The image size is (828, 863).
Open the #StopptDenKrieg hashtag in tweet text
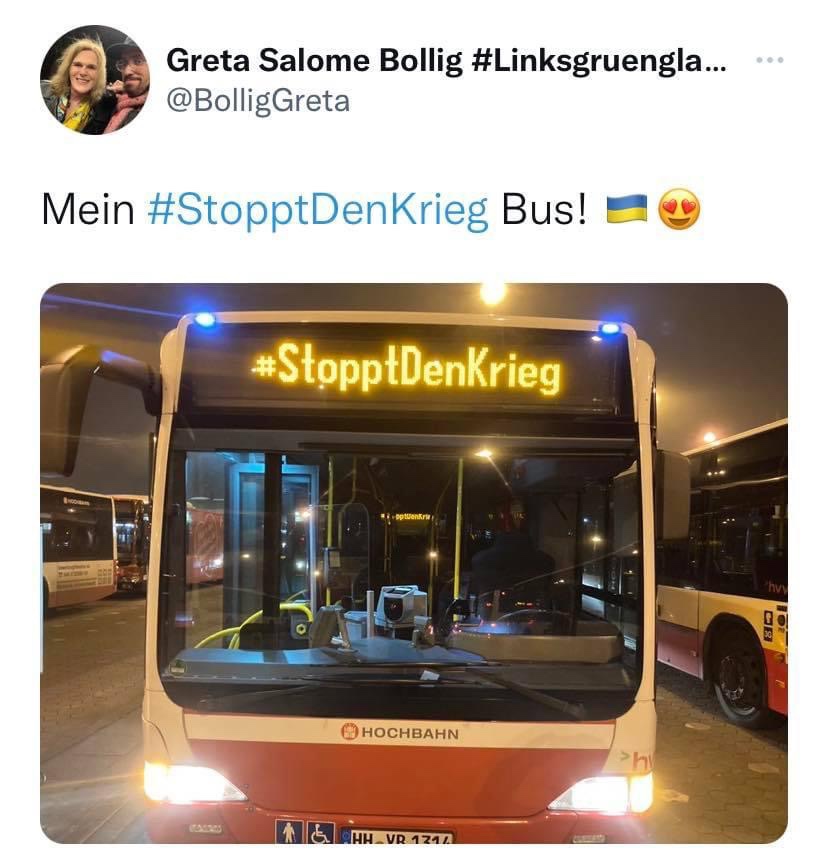coord(318,210)
